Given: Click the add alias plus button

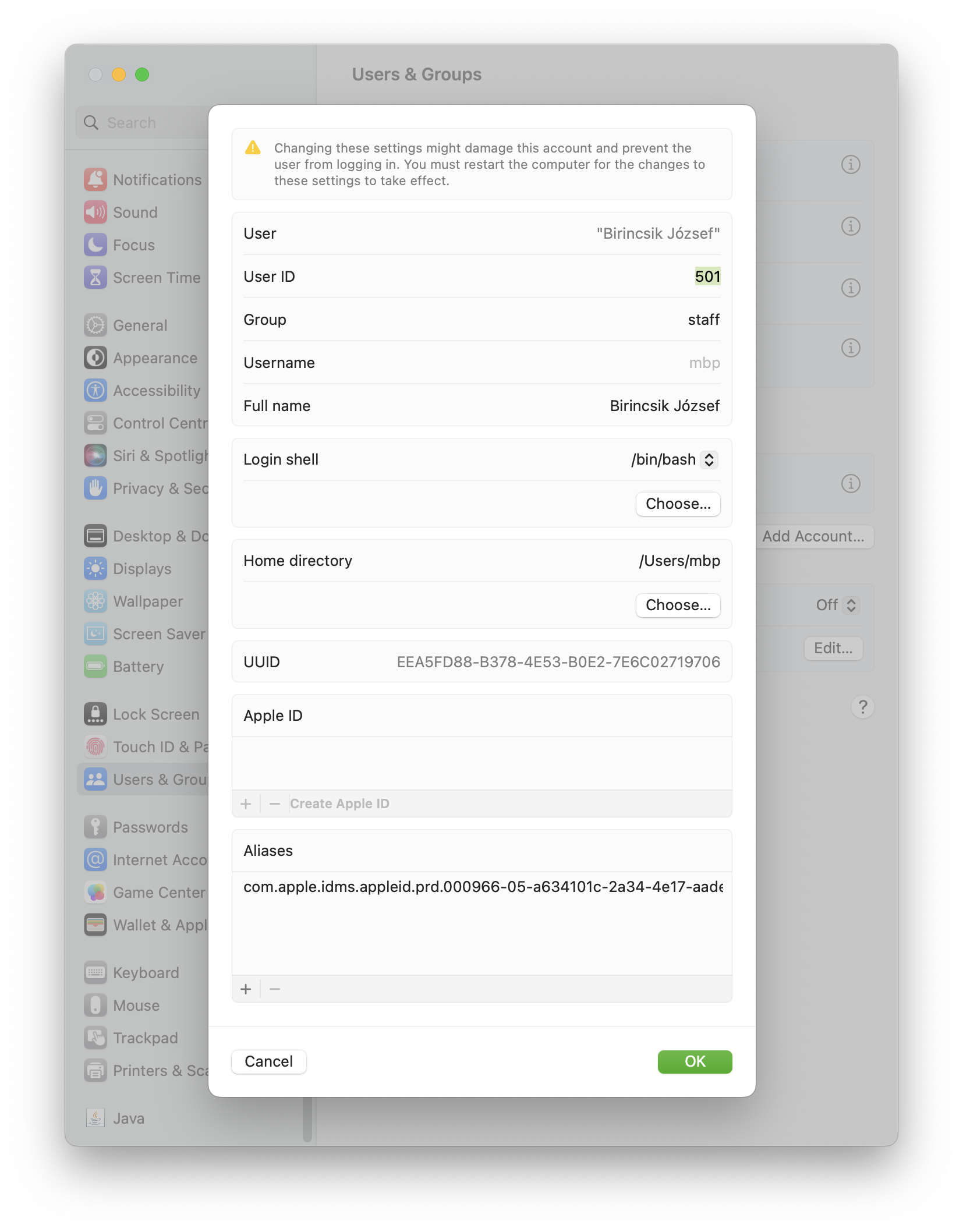Looking at the screenshot, I should click(246, 989).
